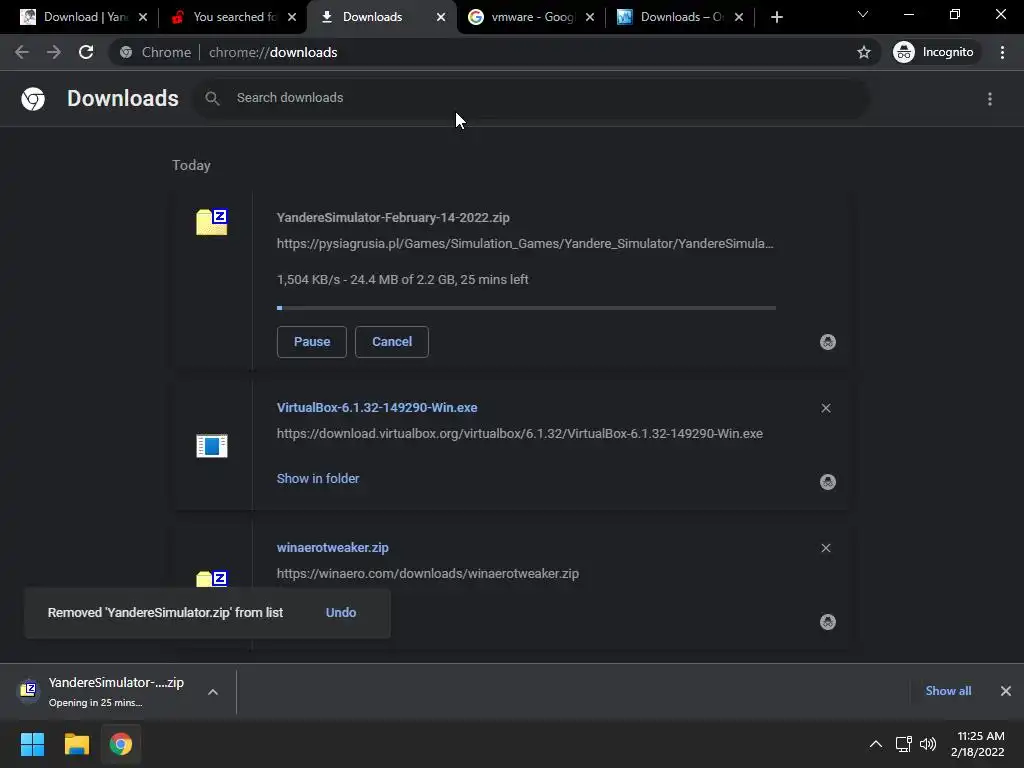The height and width of the screenshot is (768, 1024).
Task: Expand the download shelf item options chevron
Action: pyautogui.click(x=213, y=692)
